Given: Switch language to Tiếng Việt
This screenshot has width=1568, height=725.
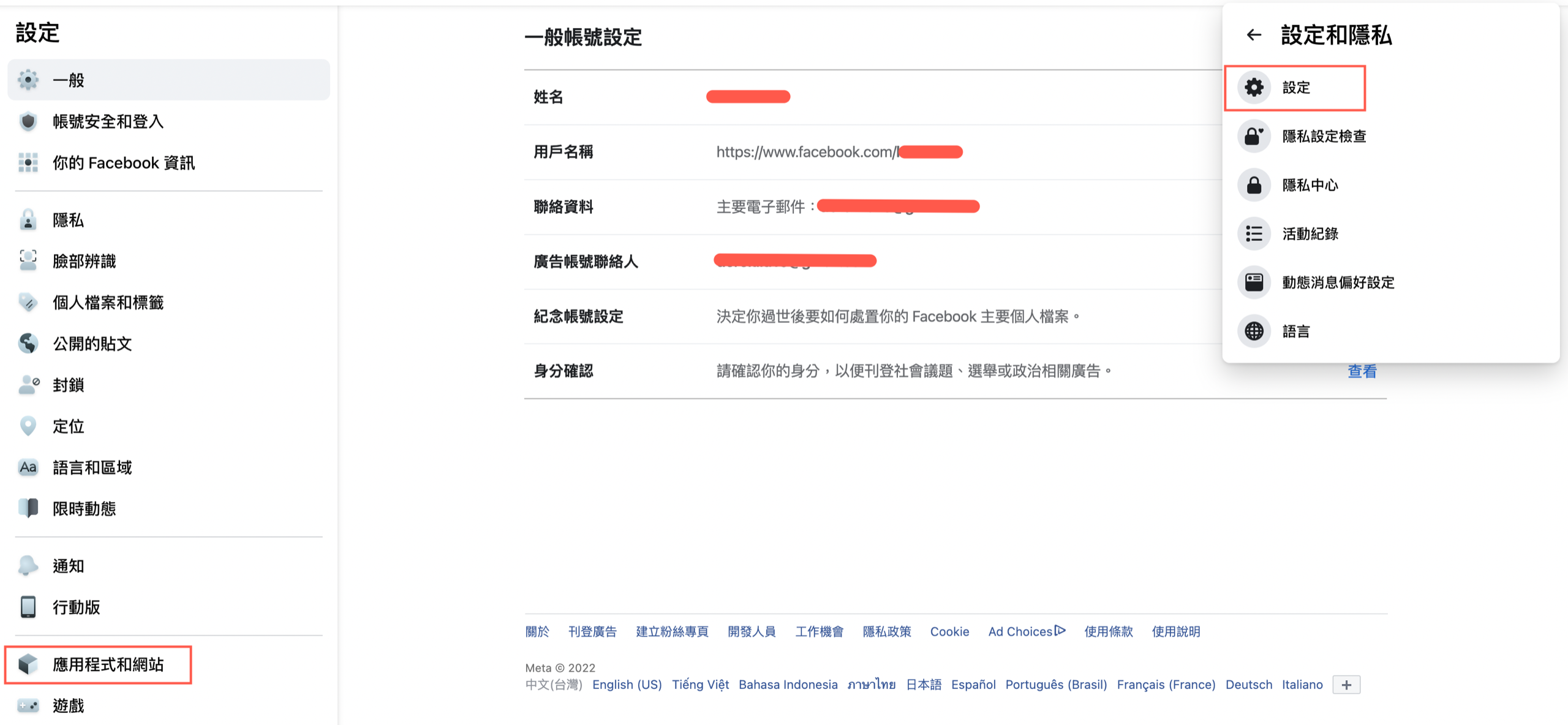Looking at the screenshot, I should [700, 685].
